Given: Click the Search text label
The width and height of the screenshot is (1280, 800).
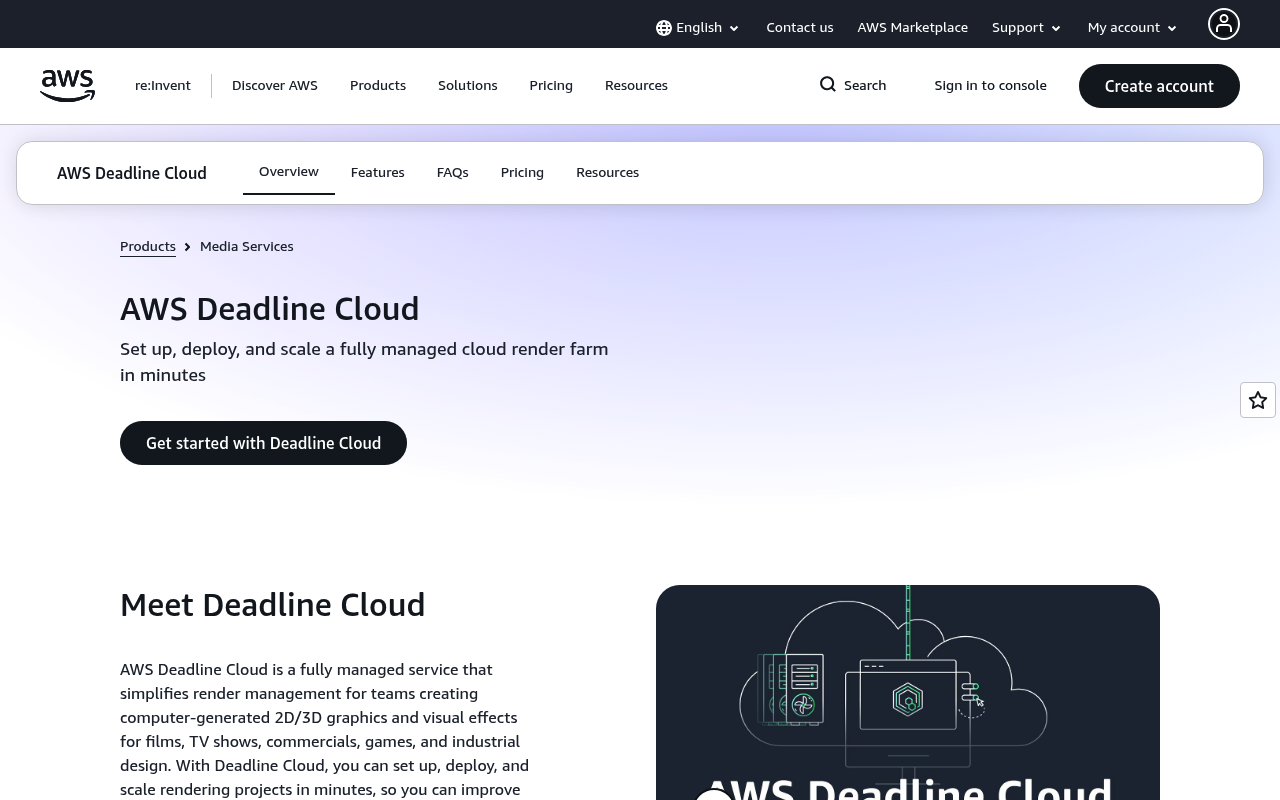Looking at the screenshot, I should 865,86.
